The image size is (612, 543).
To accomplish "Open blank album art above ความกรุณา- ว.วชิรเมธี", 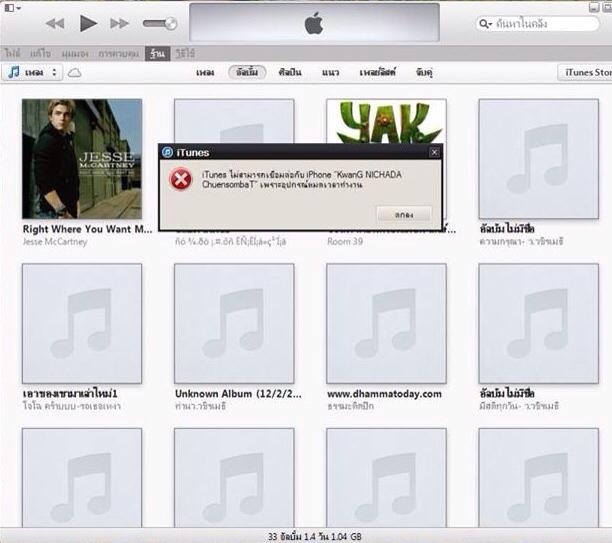I will [539, 159].
